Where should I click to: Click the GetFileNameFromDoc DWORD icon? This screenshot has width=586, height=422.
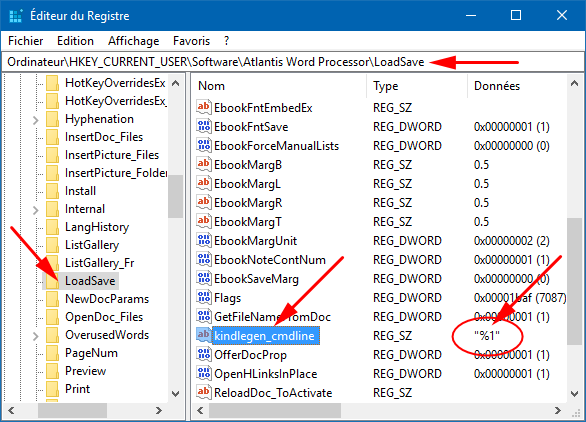tap(203, 317)
